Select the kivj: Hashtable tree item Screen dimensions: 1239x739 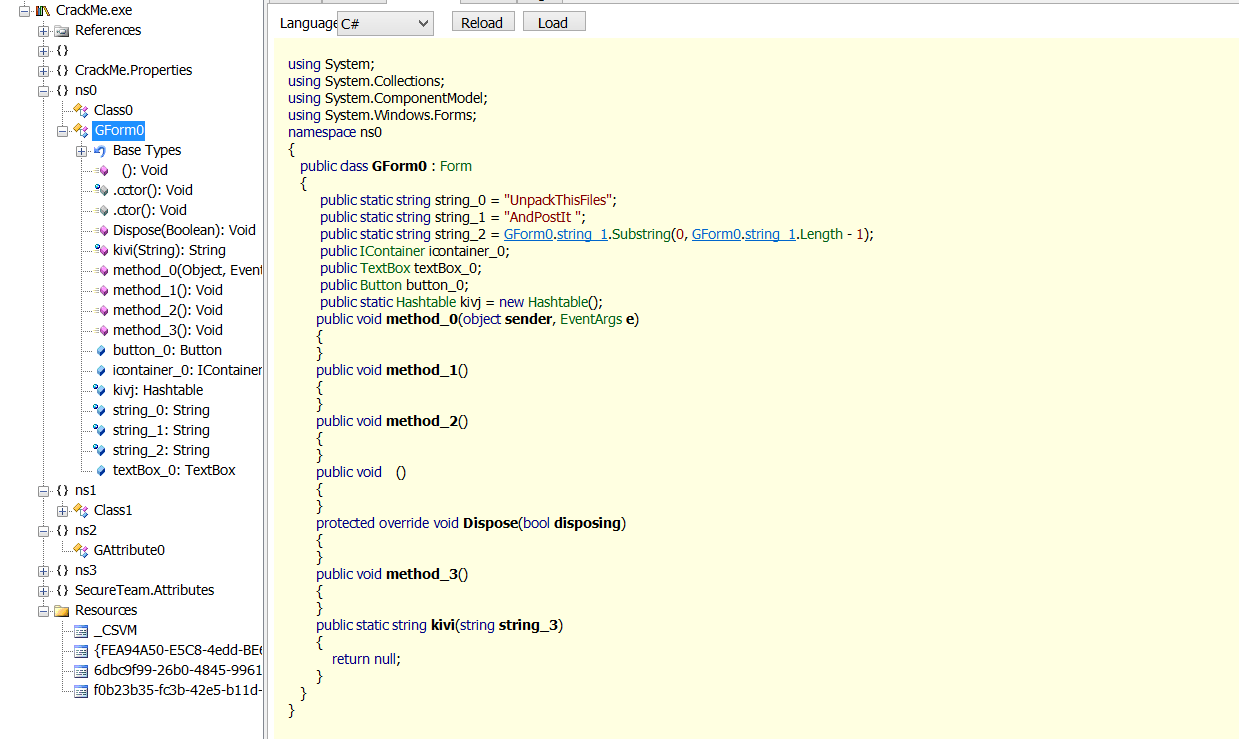[x=158, y=390]
